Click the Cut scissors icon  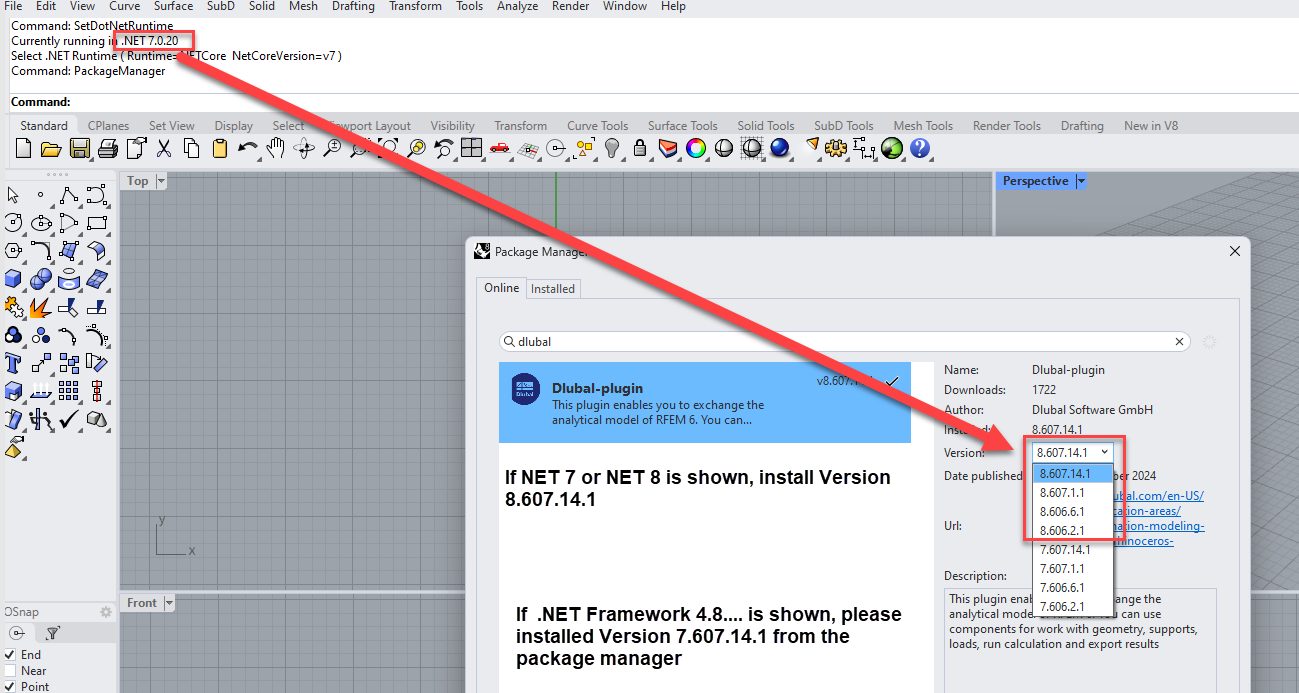pyautogui.click(x=164, y=149)
